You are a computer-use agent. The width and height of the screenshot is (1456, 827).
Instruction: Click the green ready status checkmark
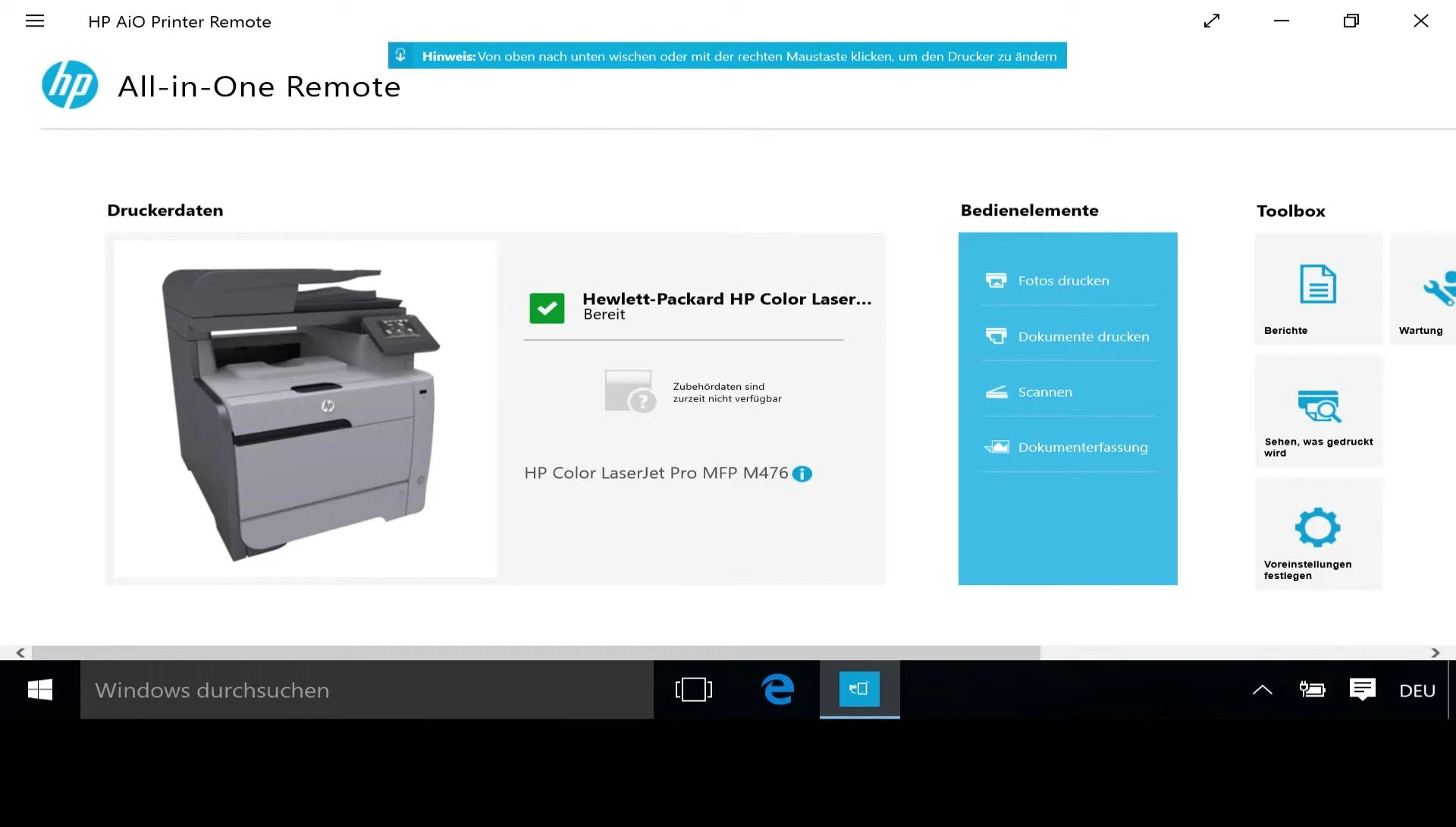pyautogui.click(x=547, y=308)
